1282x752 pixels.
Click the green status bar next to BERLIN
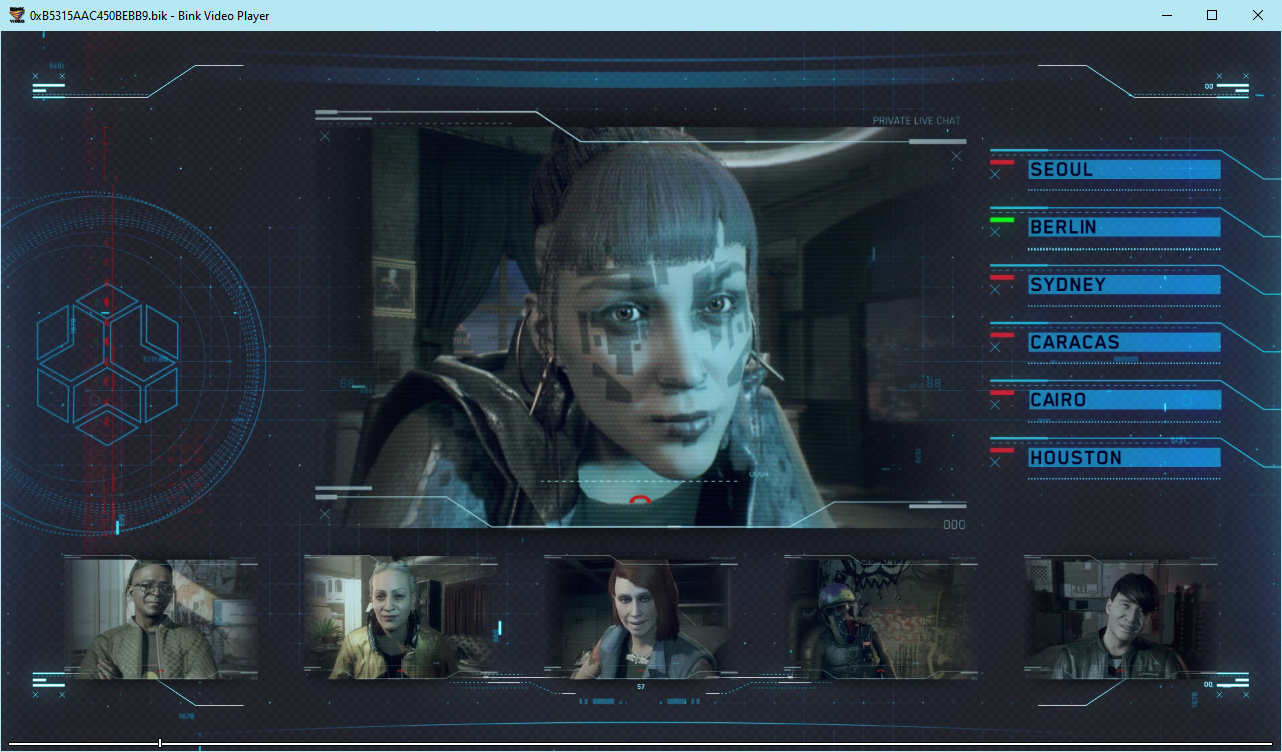tap(1002, 219)
